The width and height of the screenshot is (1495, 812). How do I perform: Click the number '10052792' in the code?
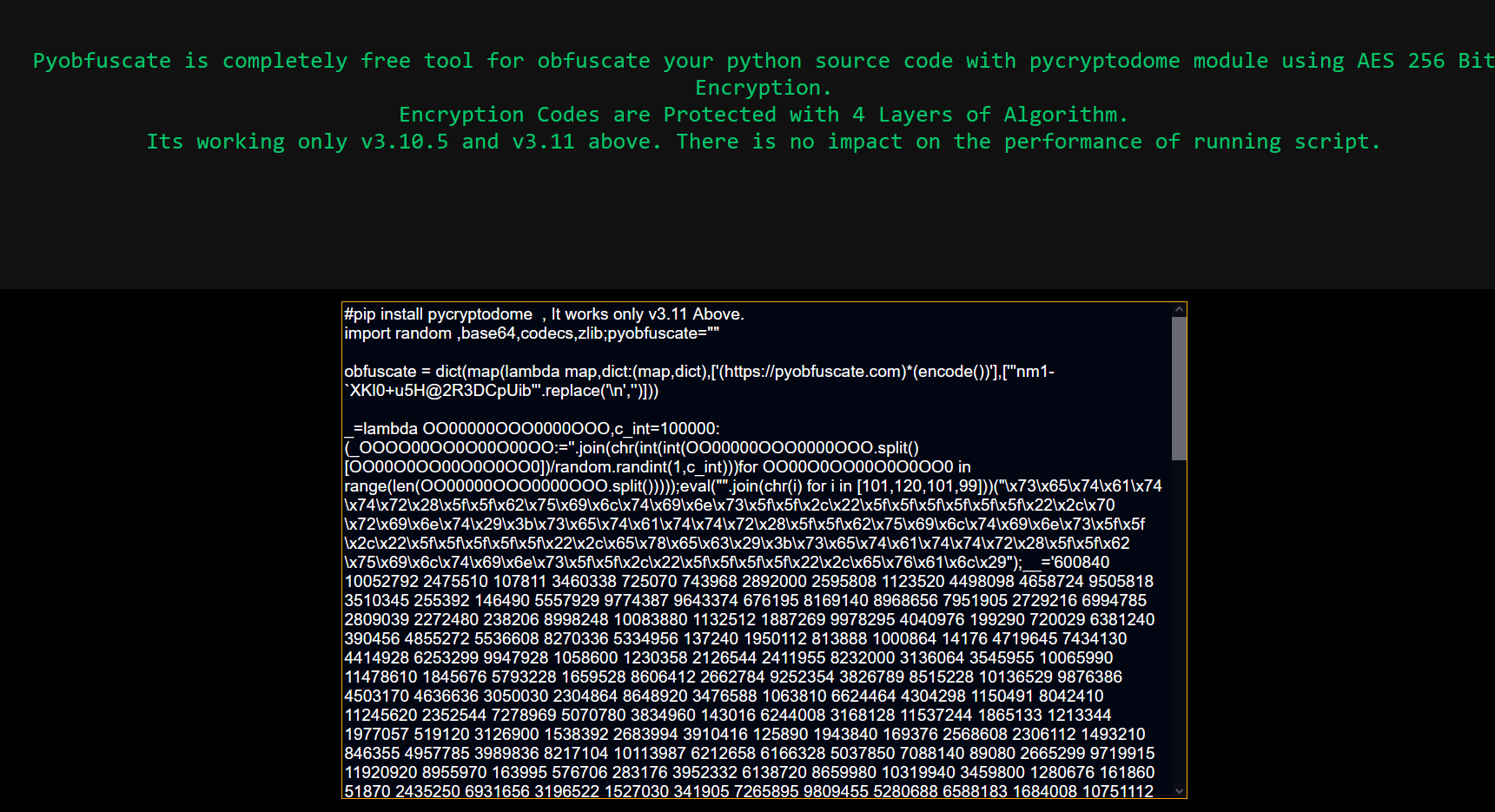pos(381,582)
